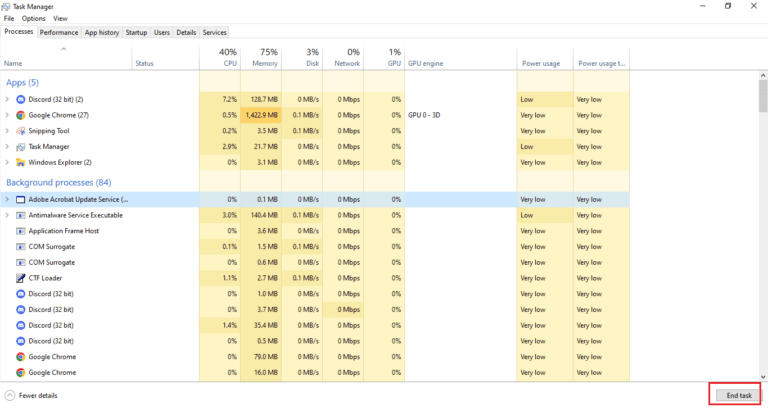Select the Application Frame Host process name

(64, 231)
